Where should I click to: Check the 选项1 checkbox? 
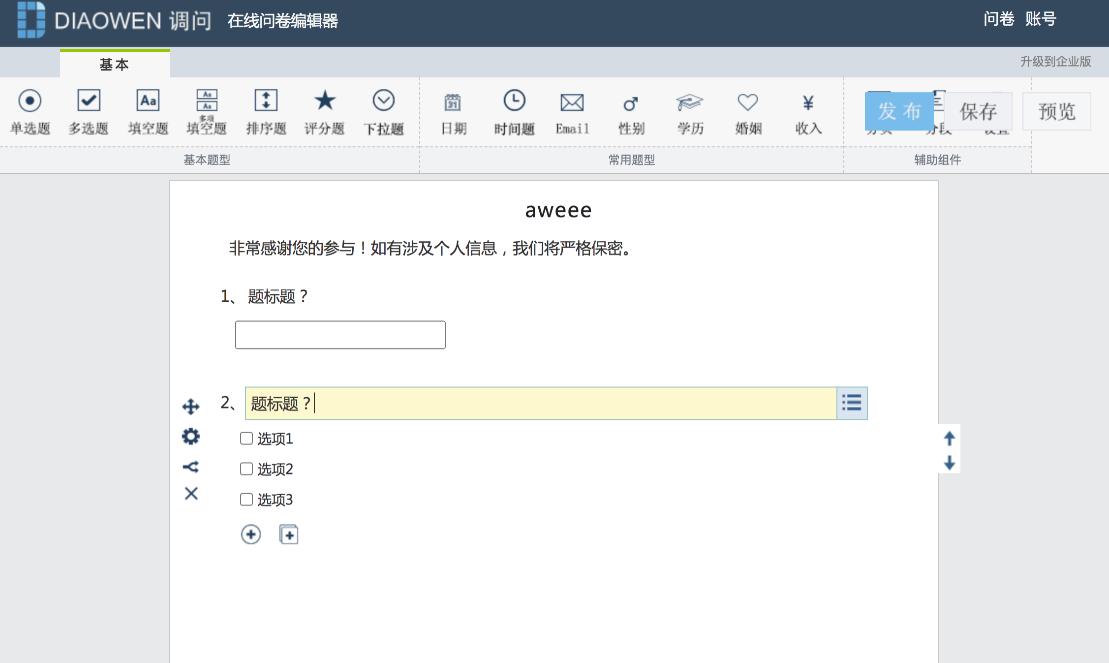246,438
